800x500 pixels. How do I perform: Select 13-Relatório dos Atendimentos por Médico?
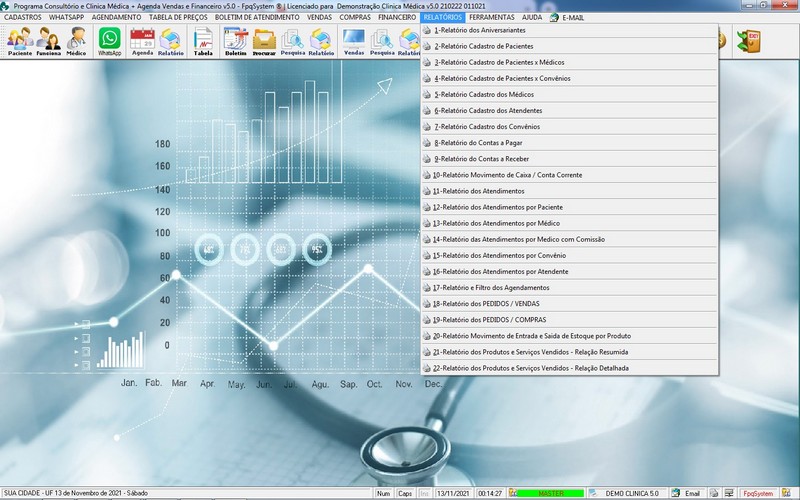pos(569,223)
